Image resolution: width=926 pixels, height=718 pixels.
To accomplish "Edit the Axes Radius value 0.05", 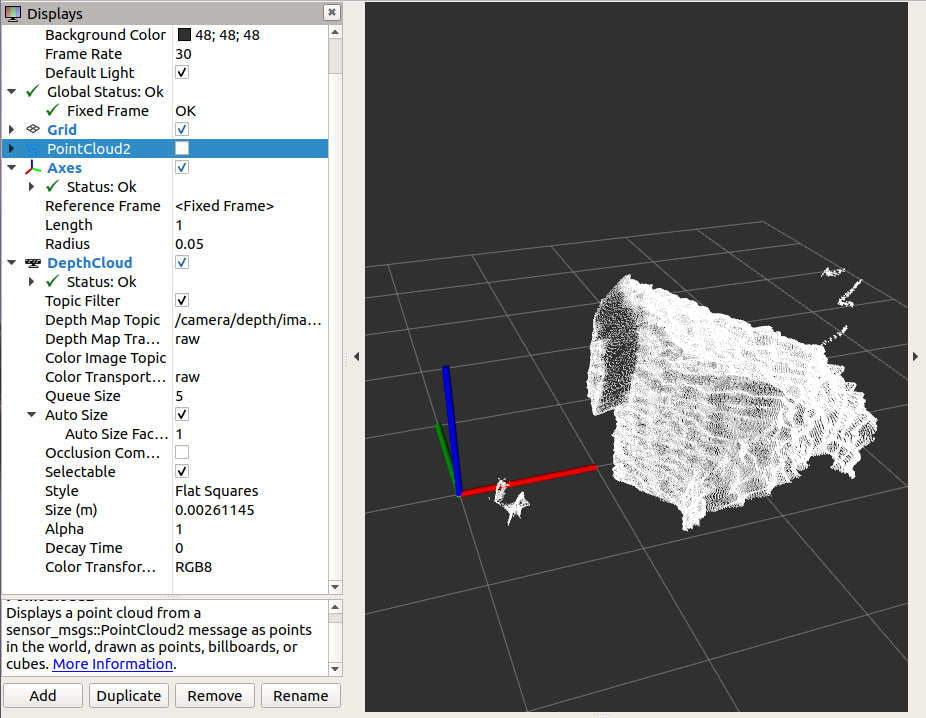I will click(250, 244).
